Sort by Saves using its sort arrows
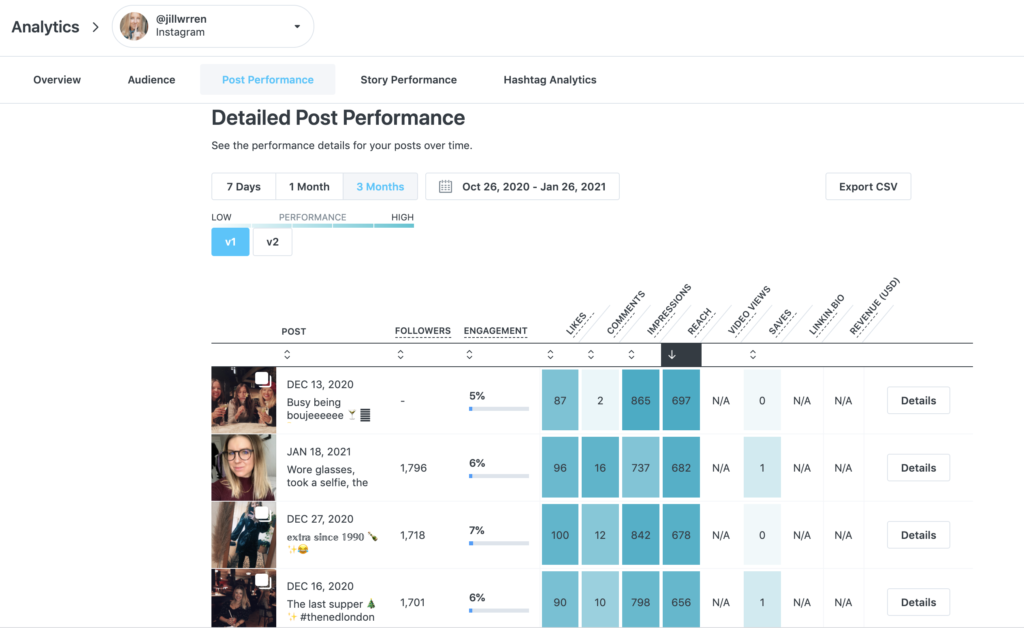Screen dimensions: 1024x628 pyautogui.click(x=753, y=355)
